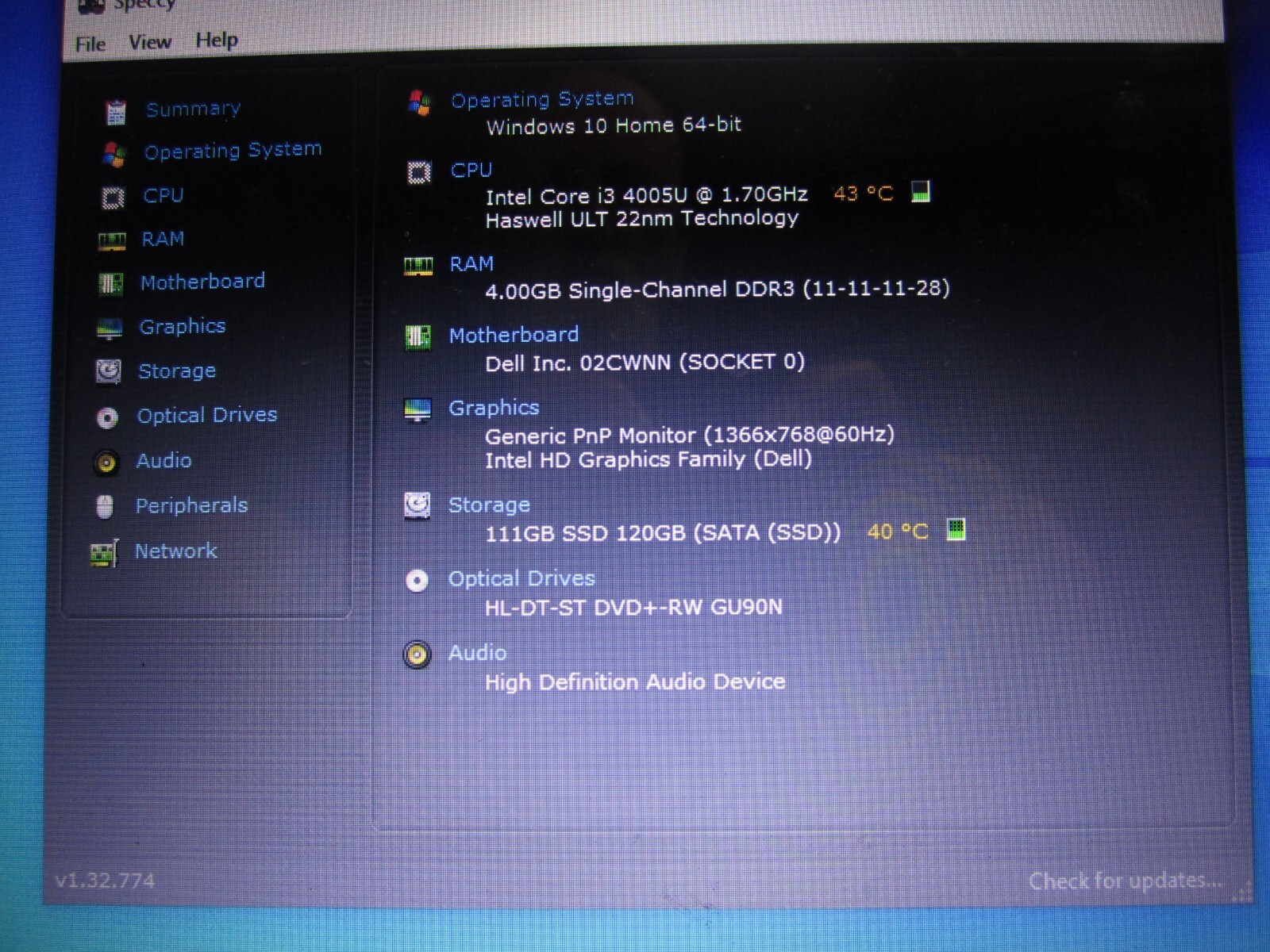The width and height of the screenshot is (1270, 952).
Task: Click the Optical Drives disc icon in sidebar
Action: [x=107, y=417]
